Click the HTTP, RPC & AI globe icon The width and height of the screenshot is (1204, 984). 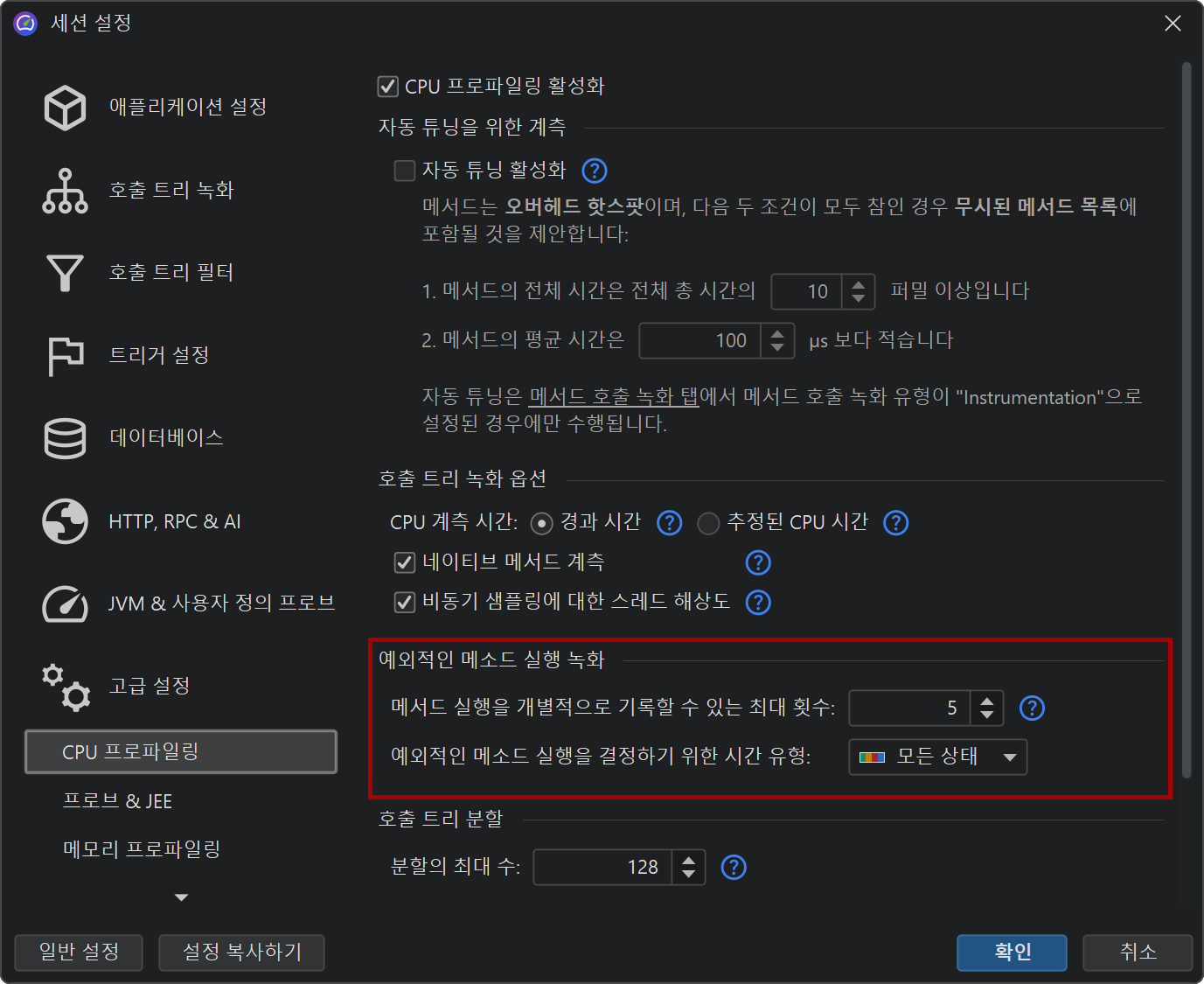[x=65, y=521]
